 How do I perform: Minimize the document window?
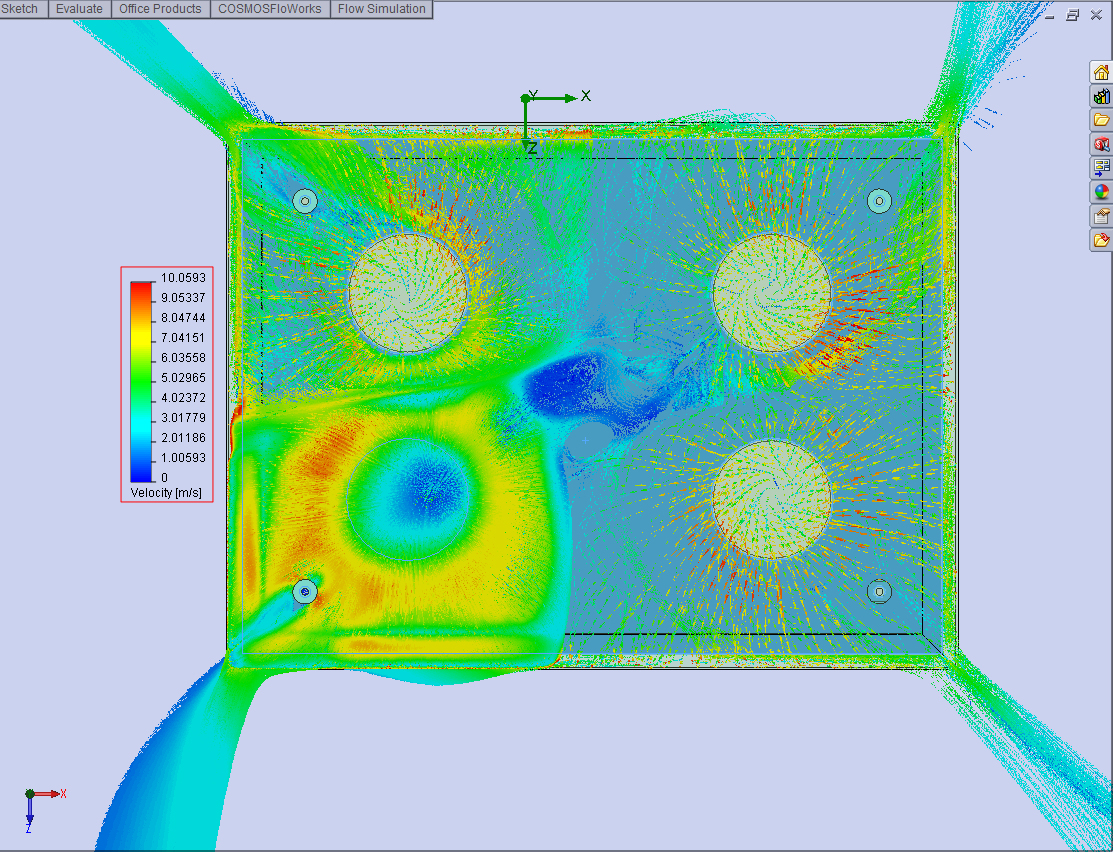tap(1050, 15)
